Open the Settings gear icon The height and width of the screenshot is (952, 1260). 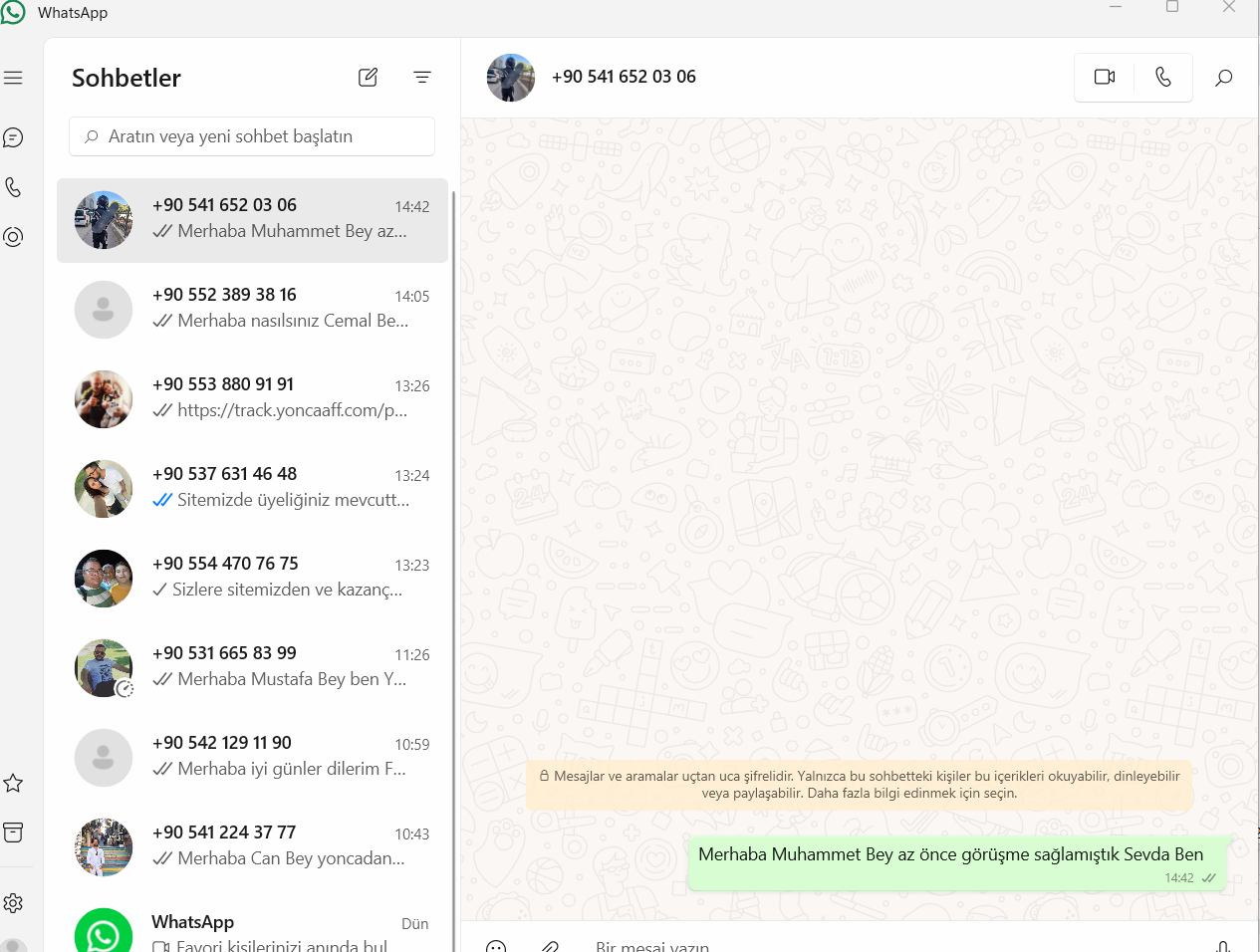[13, 903]
